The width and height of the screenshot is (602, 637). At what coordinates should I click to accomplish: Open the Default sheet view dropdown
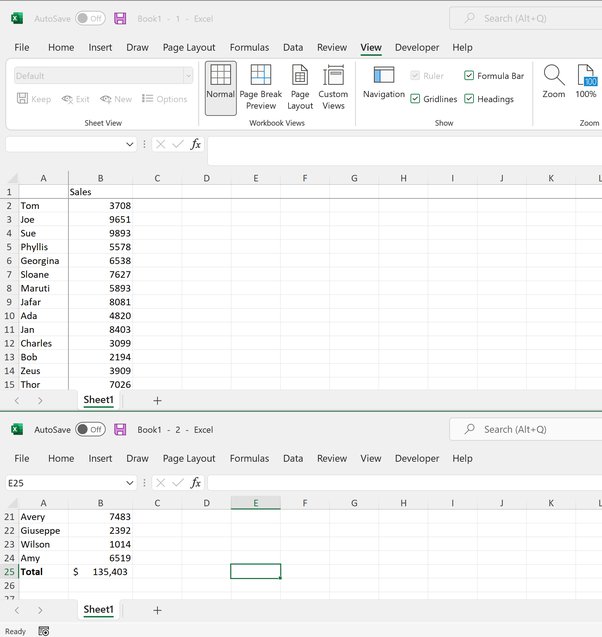188,76
